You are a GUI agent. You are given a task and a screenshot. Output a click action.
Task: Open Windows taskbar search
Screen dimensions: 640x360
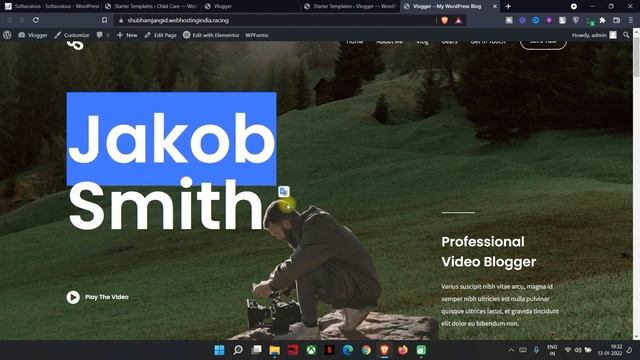[x=238, y=350]
